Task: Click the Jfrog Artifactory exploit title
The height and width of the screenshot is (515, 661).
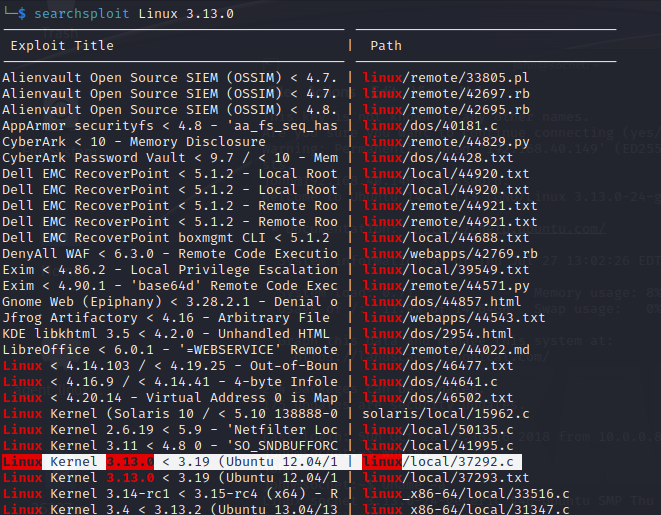Action: (x=166, y=318)
